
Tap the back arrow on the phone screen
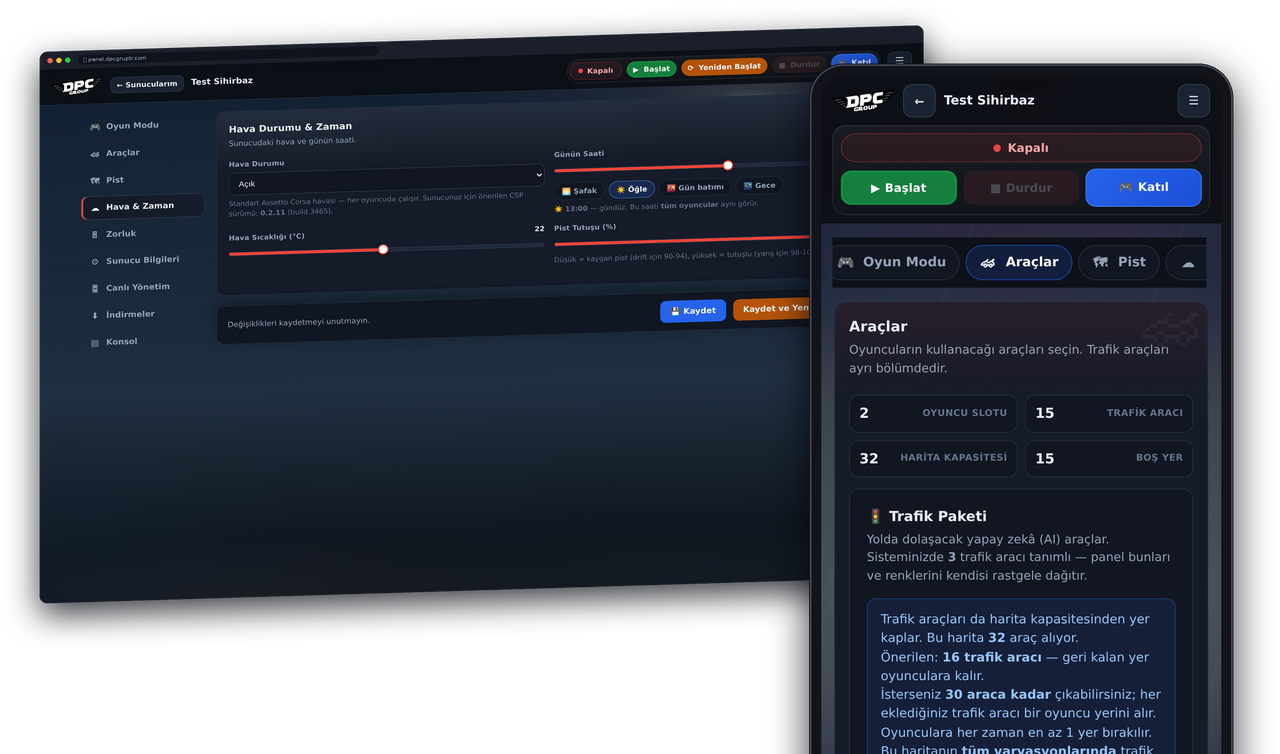[919, 101]
